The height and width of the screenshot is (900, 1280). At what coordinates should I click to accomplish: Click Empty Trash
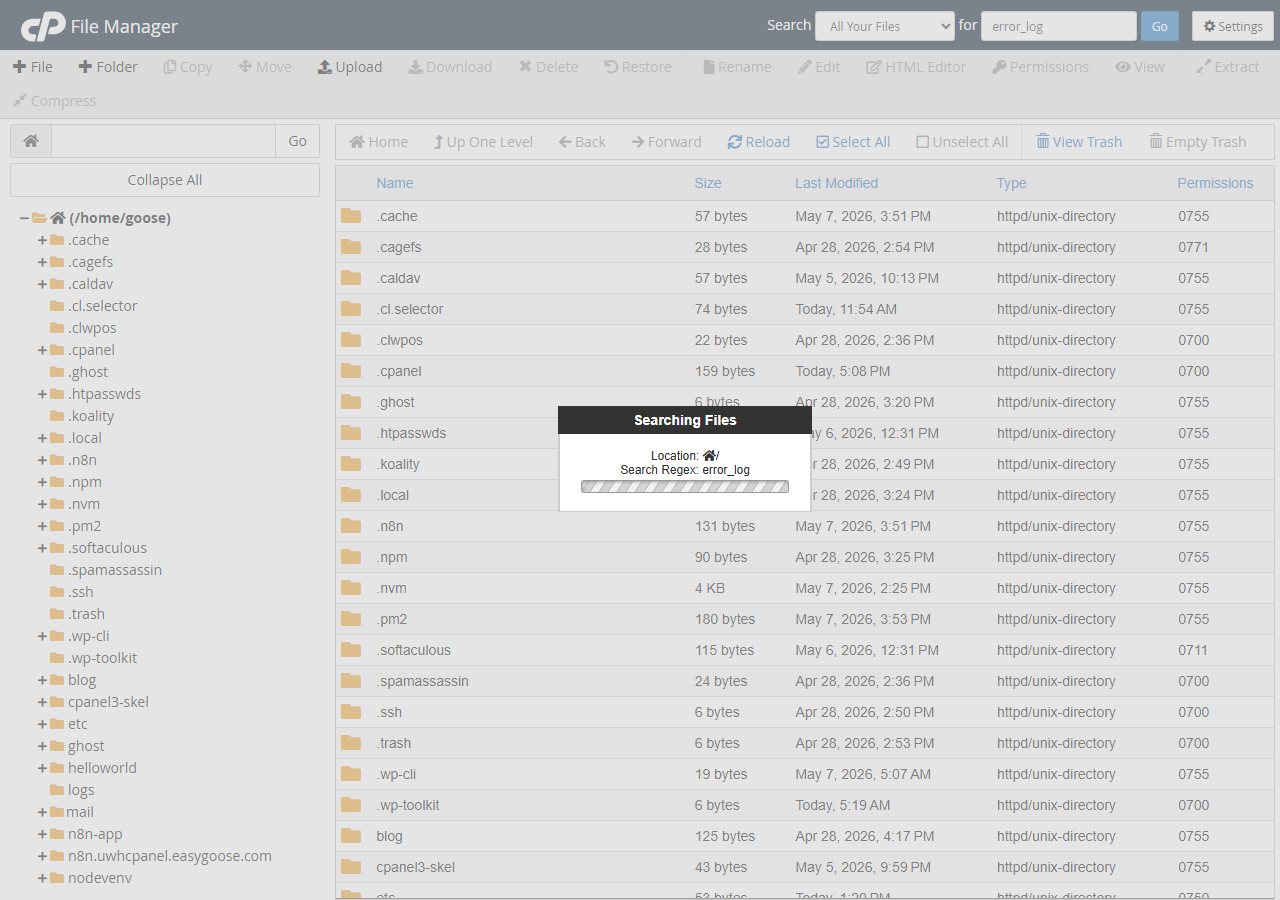pyautogui.click(x=1198, y=142)
